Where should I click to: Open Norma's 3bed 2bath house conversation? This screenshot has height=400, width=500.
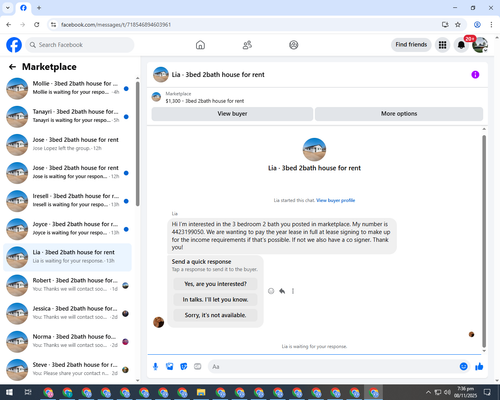click(67, 342)
